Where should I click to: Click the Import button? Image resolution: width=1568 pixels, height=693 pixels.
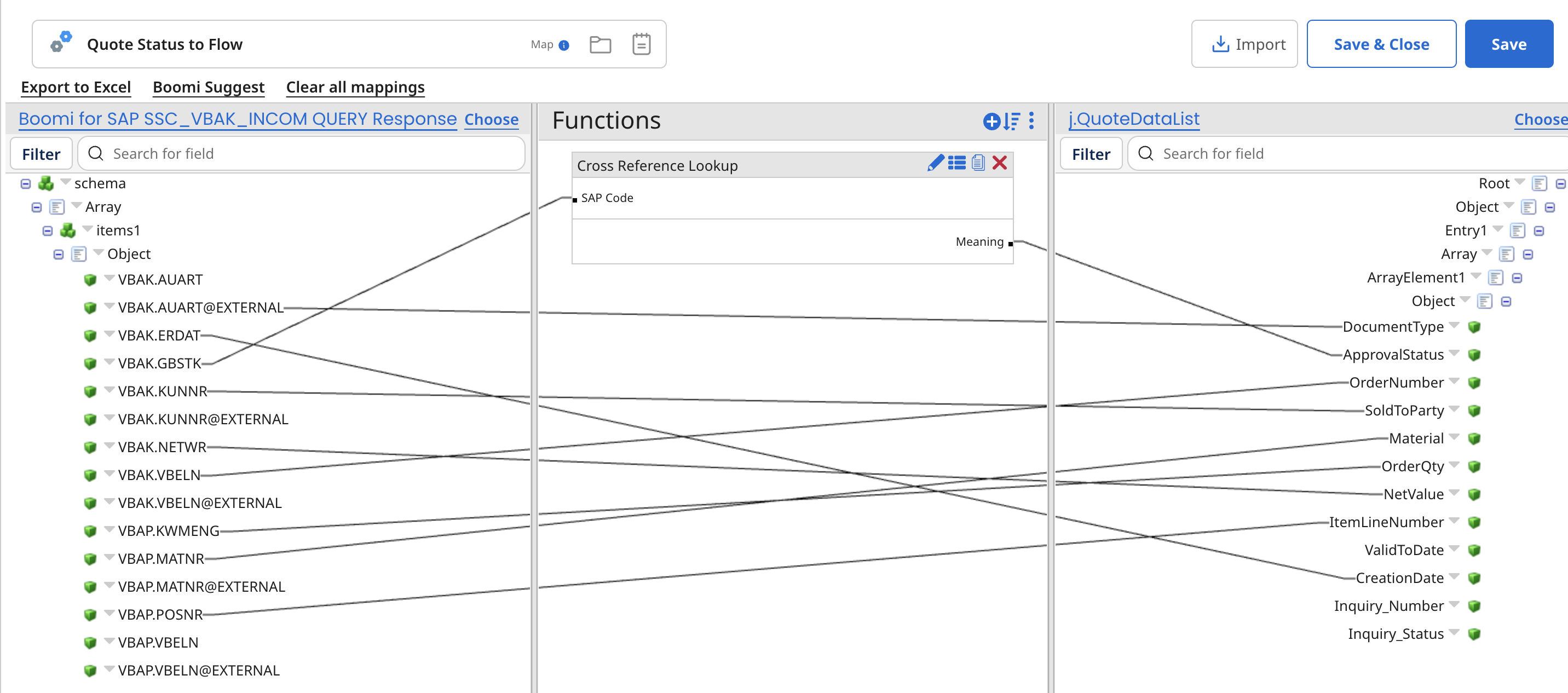(x=1244, y=44)
